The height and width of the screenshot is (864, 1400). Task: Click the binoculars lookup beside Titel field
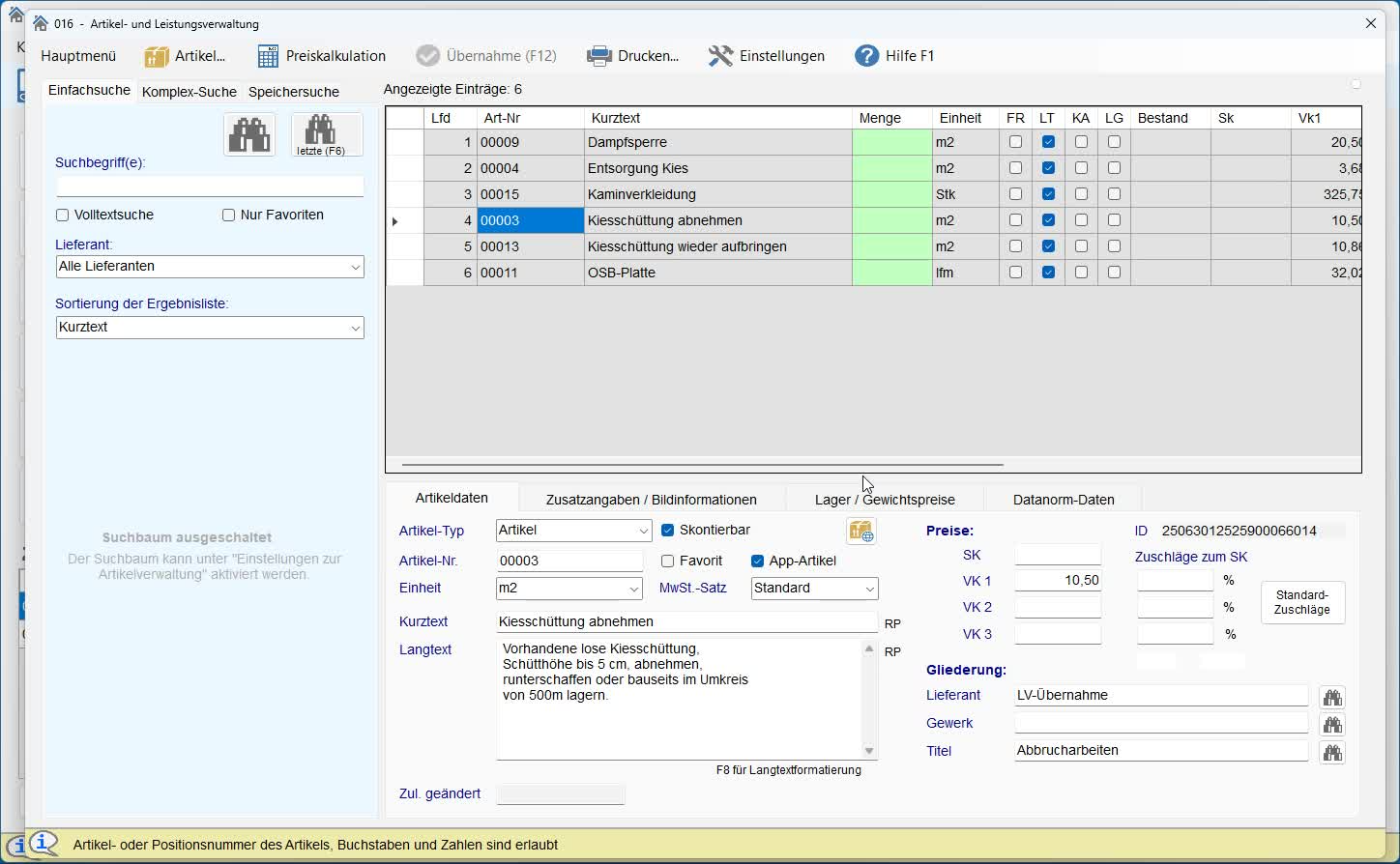coord(1332,752)
